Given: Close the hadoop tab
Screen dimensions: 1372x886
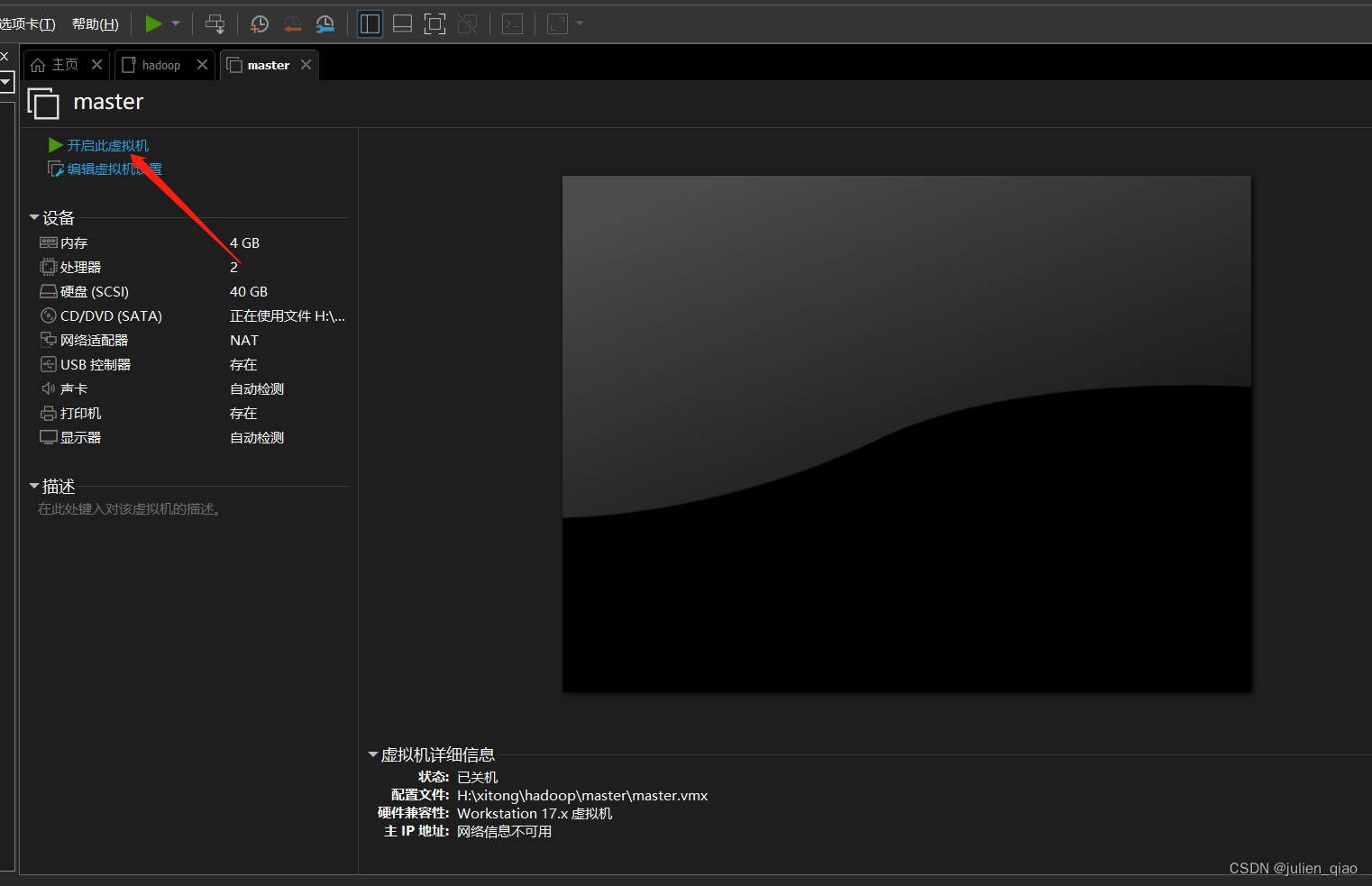Looking at the screenshot, I should [202, 65].
